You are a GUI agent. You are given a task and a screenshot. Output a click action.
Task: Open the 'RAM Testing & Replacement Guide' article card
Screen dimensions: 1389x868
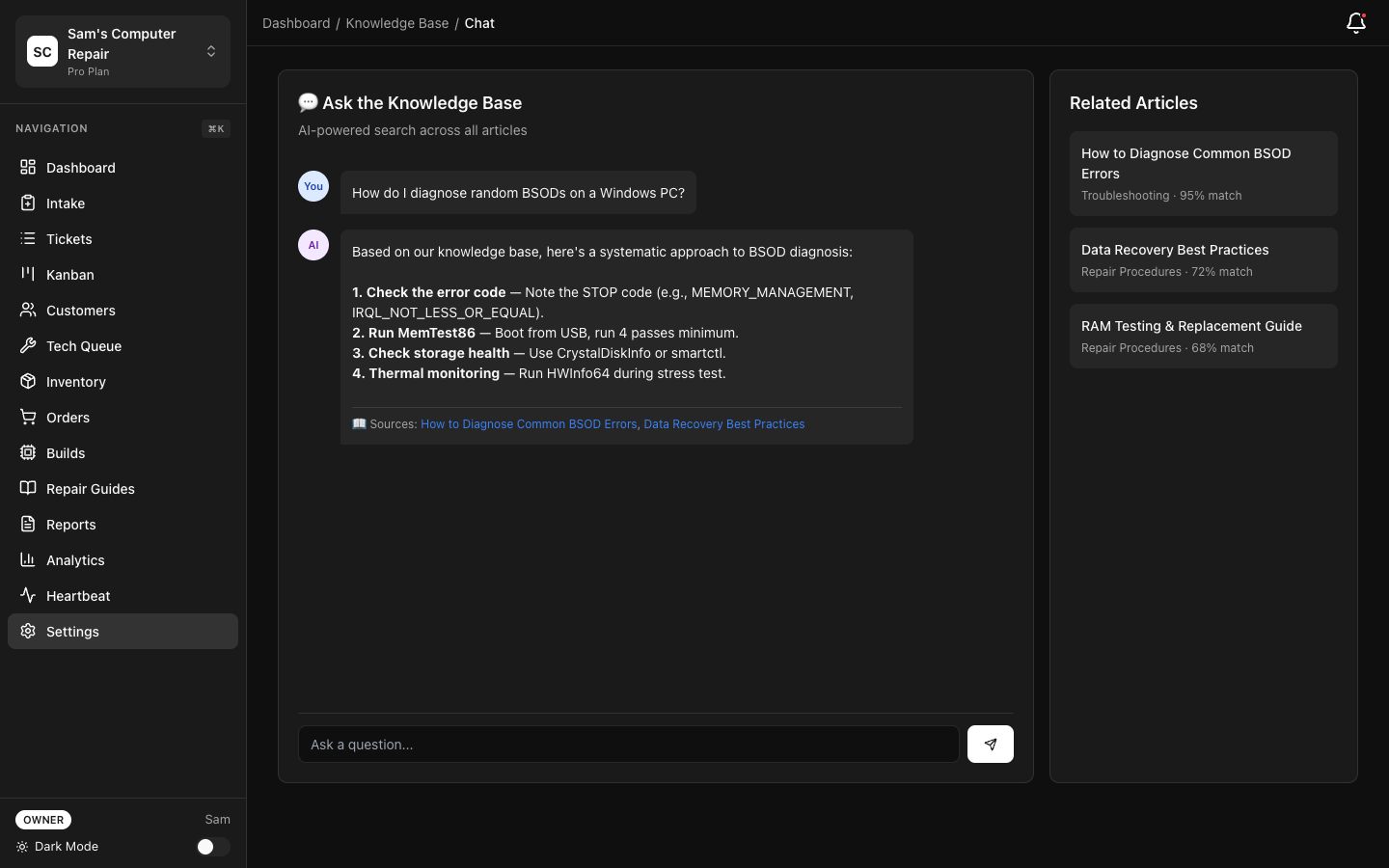(x=1203, y=336)
